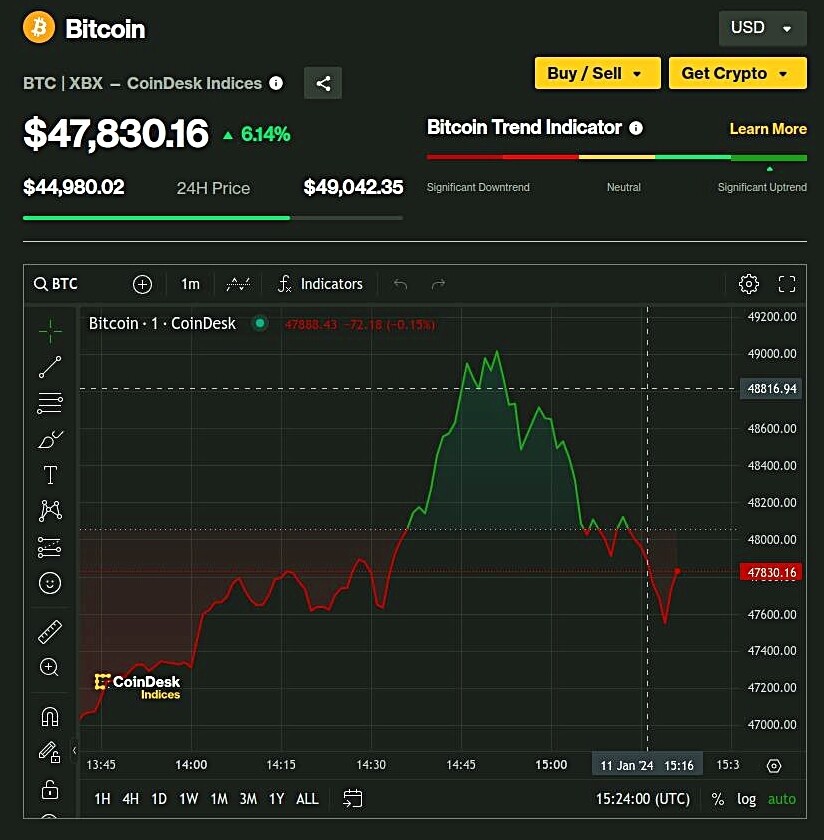This screenshot has width=824, height=840.
Task: Select the 1Y time range
Action: 276,799
